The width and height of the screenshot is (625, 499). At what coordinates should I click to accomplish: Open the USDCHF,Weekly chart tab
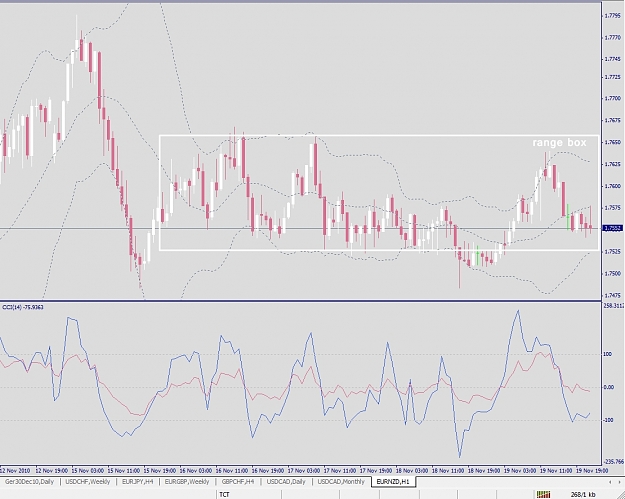88,481
